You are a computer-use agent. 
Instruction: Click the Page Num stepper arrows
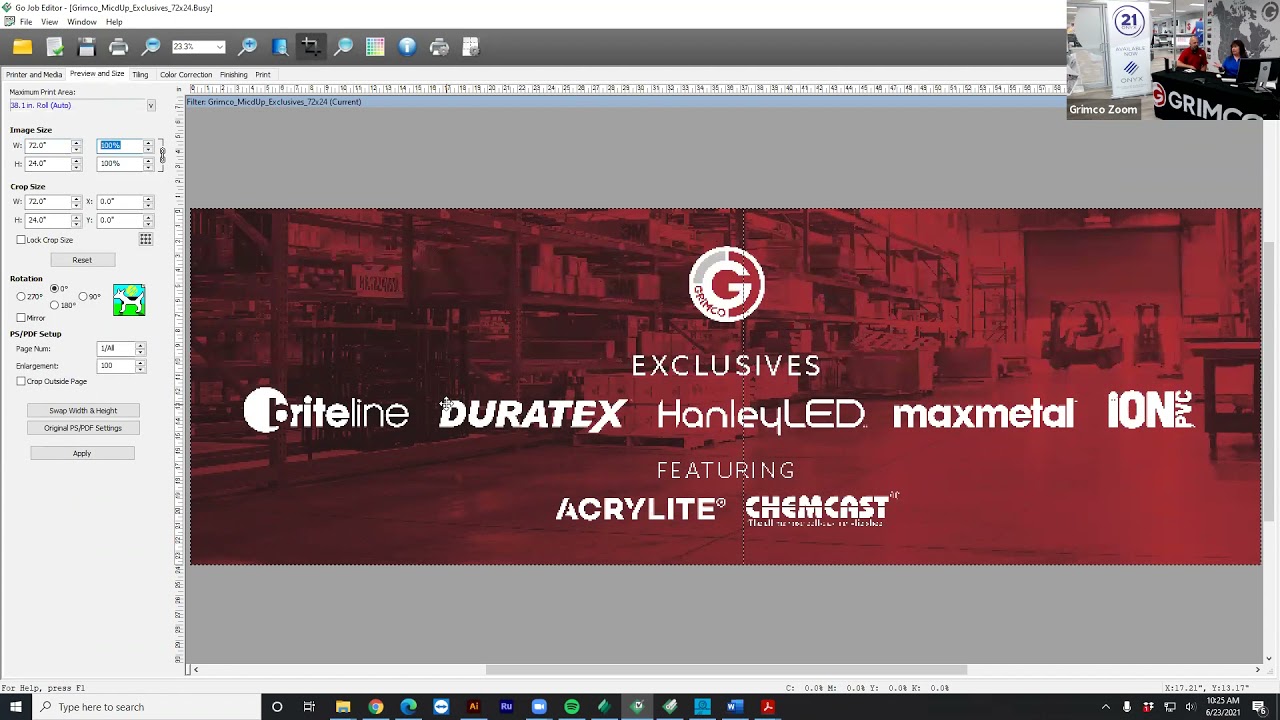(140, 349)
